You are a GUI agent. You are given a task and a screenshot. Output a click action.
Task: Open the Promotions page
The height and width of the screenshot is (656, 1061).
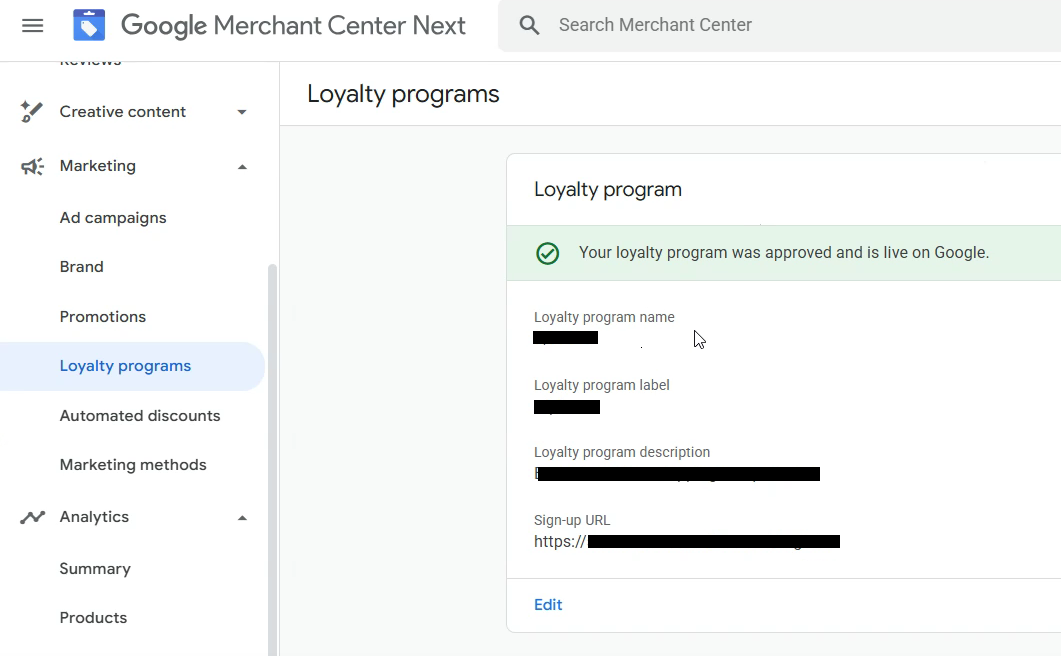tap(102, 316)
